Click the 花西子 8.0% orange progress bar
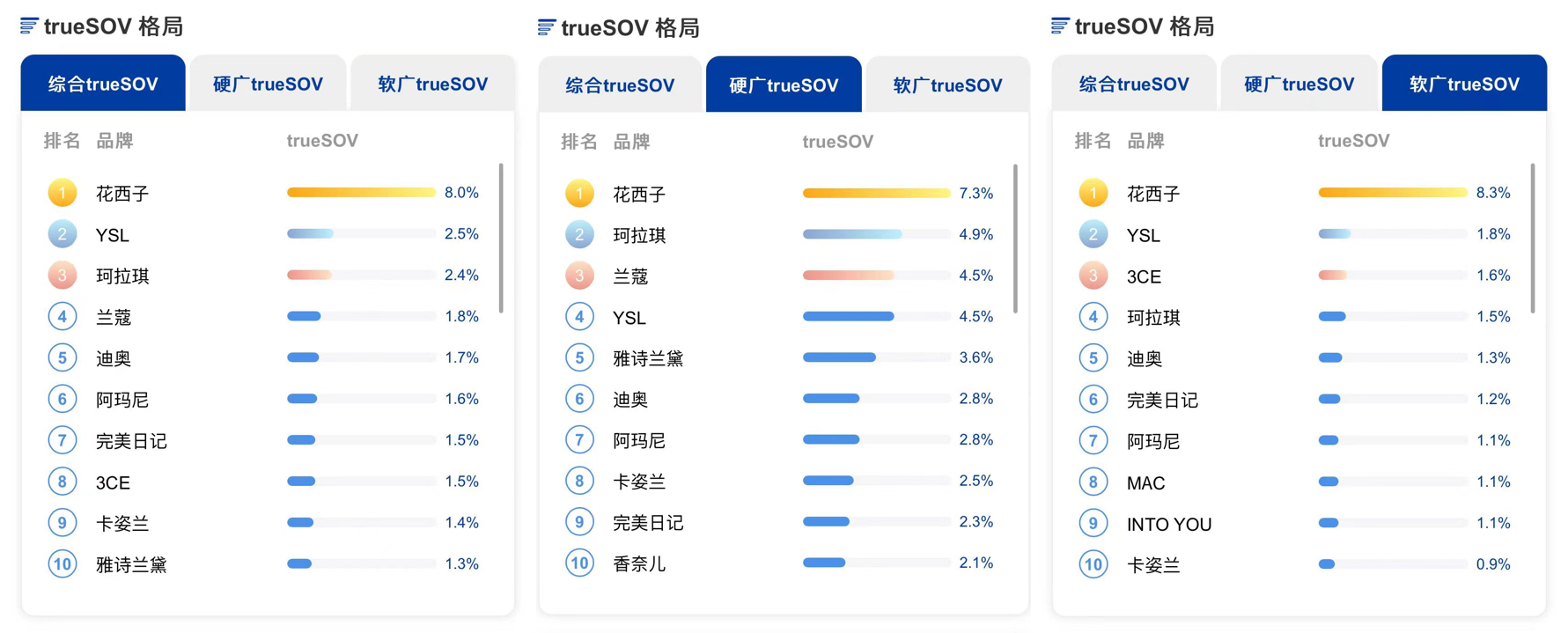 361,192
